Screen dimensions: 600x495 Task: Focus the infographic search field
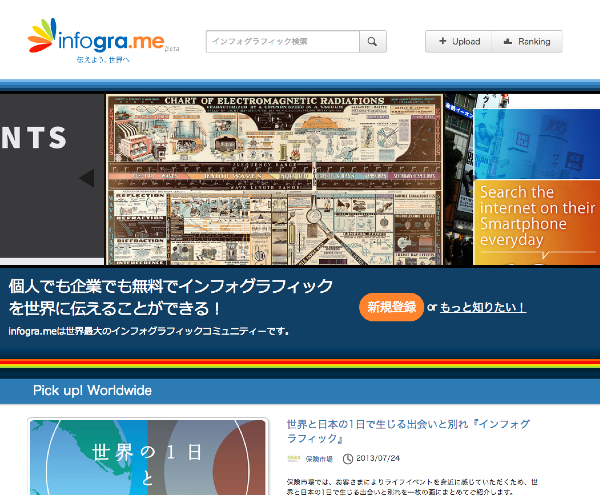click(283, 41)
